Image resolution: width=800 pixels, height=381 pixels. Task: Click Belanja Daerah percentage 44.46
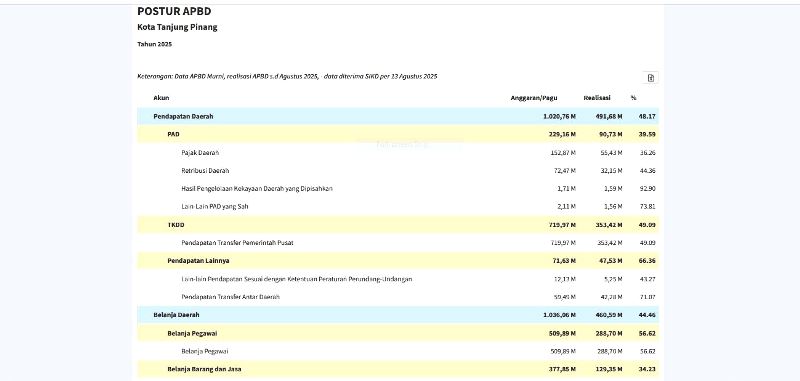[647, 315]
